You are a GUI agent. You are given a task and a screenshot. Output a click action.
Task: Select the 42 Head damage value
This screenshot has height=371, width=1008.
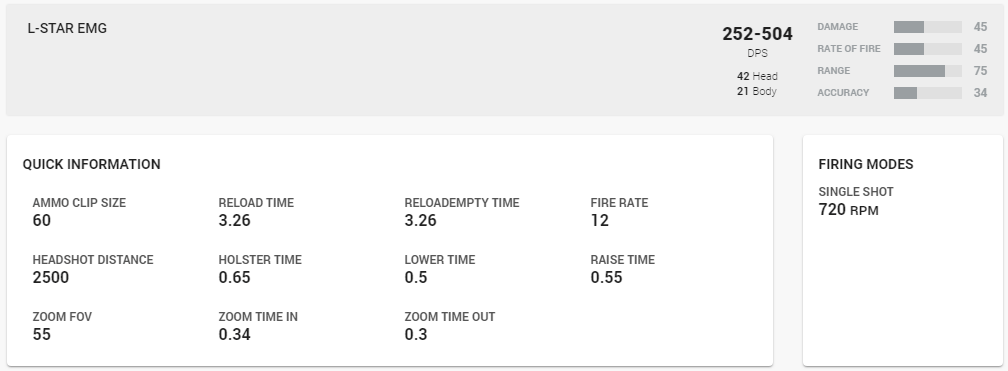757,76
